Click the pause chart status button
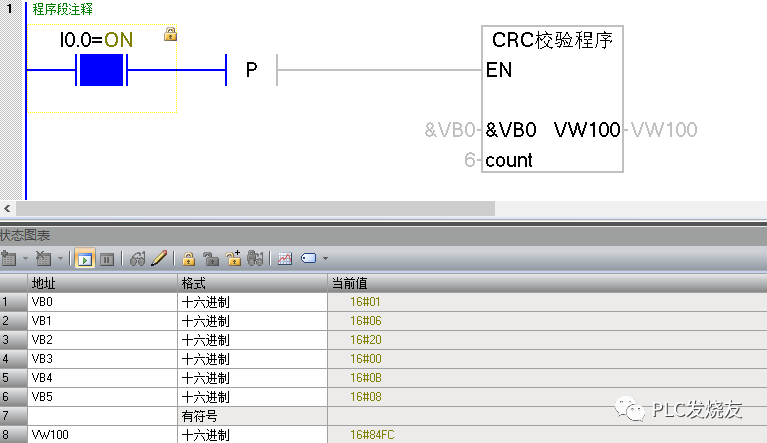The image size is (767, 443). pos(107,259)
